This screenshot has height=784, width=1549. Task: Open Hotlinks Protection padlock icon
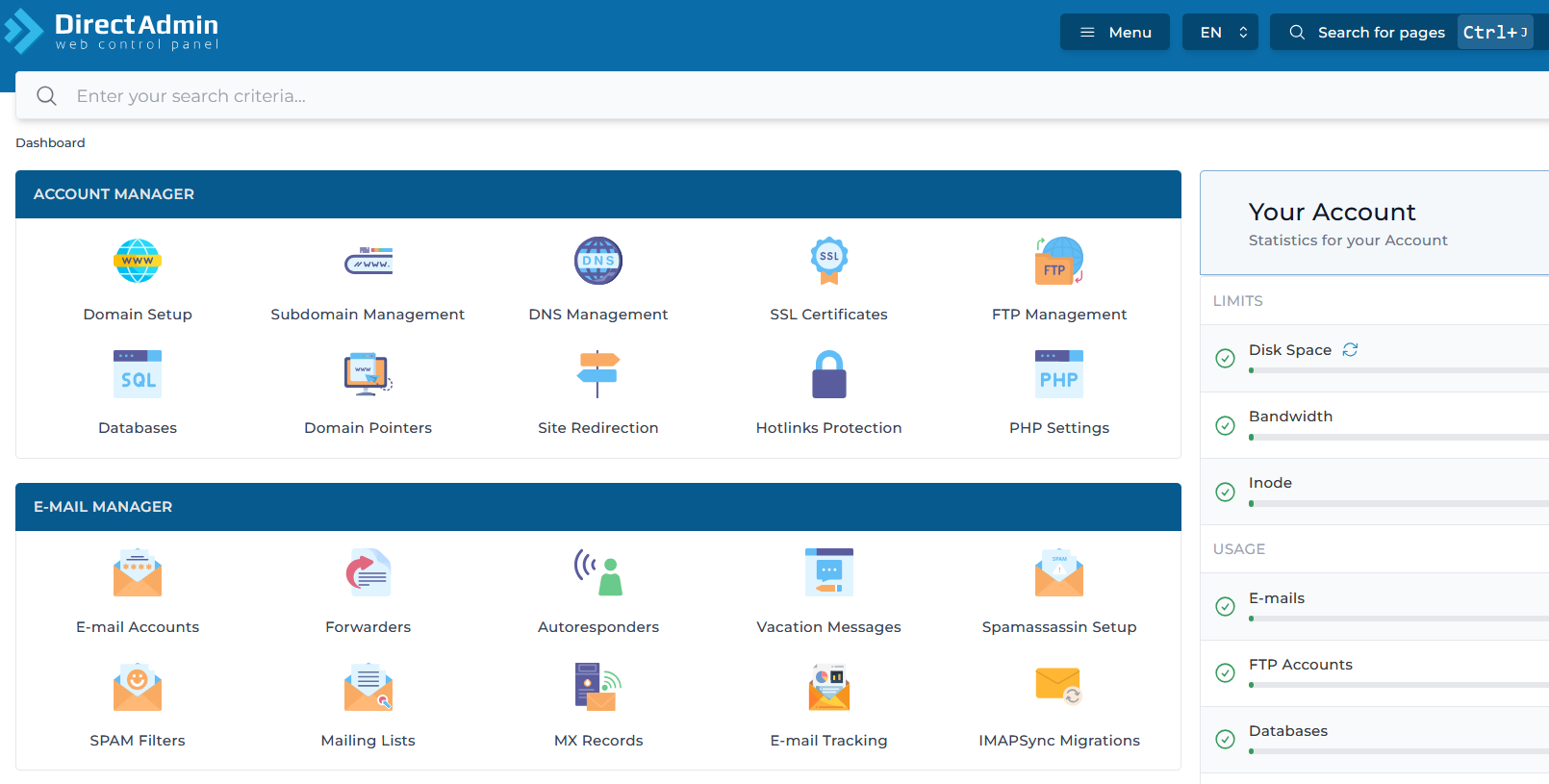tap(828, 374)
